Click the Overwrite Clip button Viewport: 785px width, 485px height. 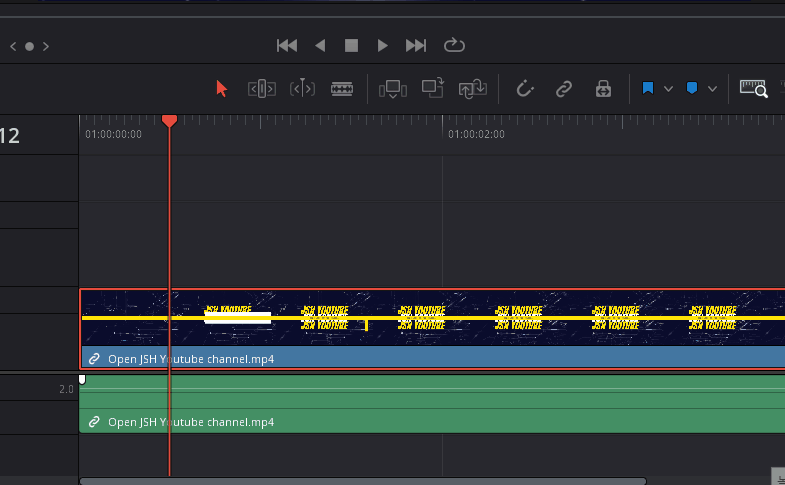coord(433,88)
